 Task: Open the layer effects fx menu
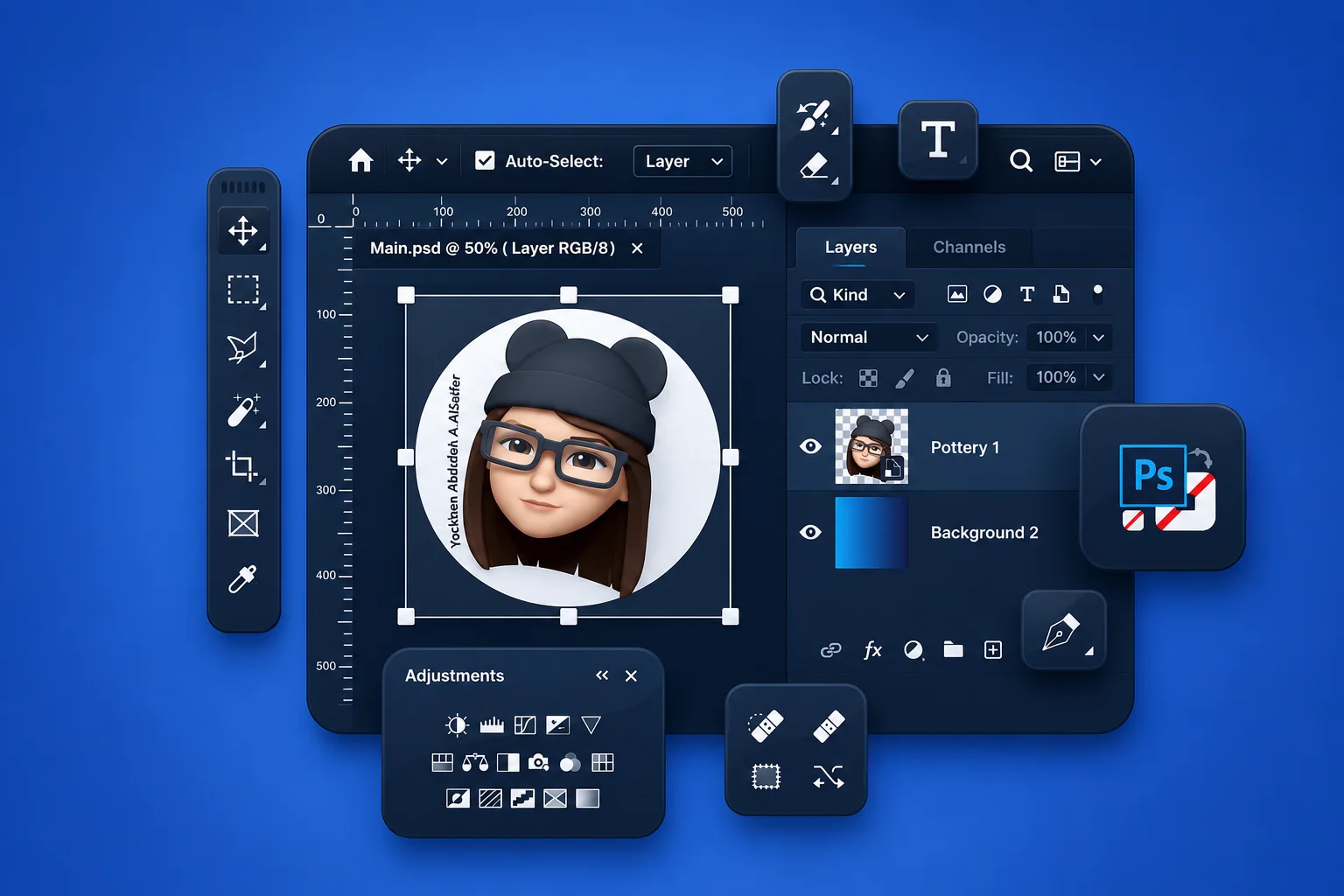[x=872, y=649]
